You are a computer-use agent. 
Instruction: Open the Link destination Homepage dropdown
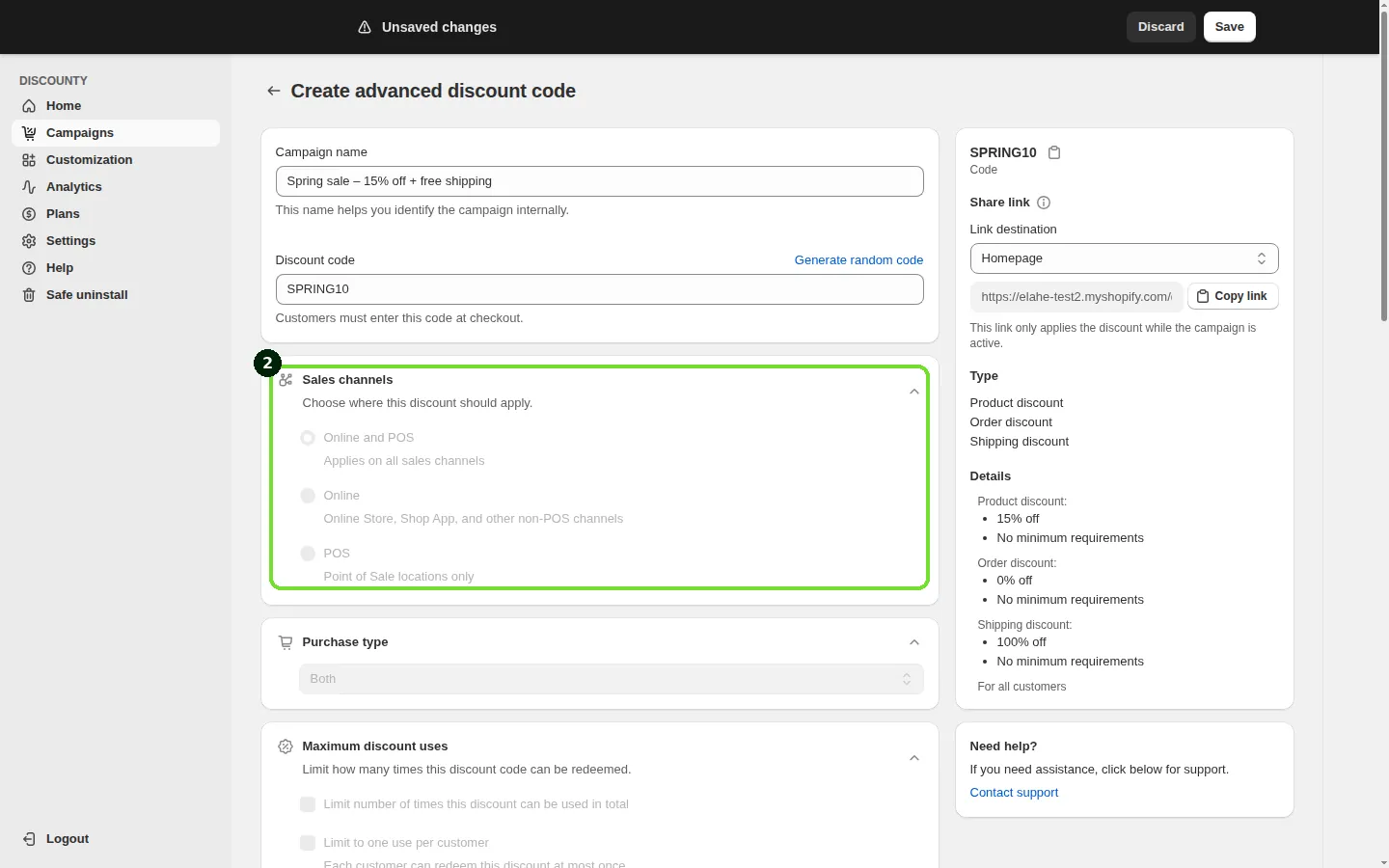(1124, 258)
